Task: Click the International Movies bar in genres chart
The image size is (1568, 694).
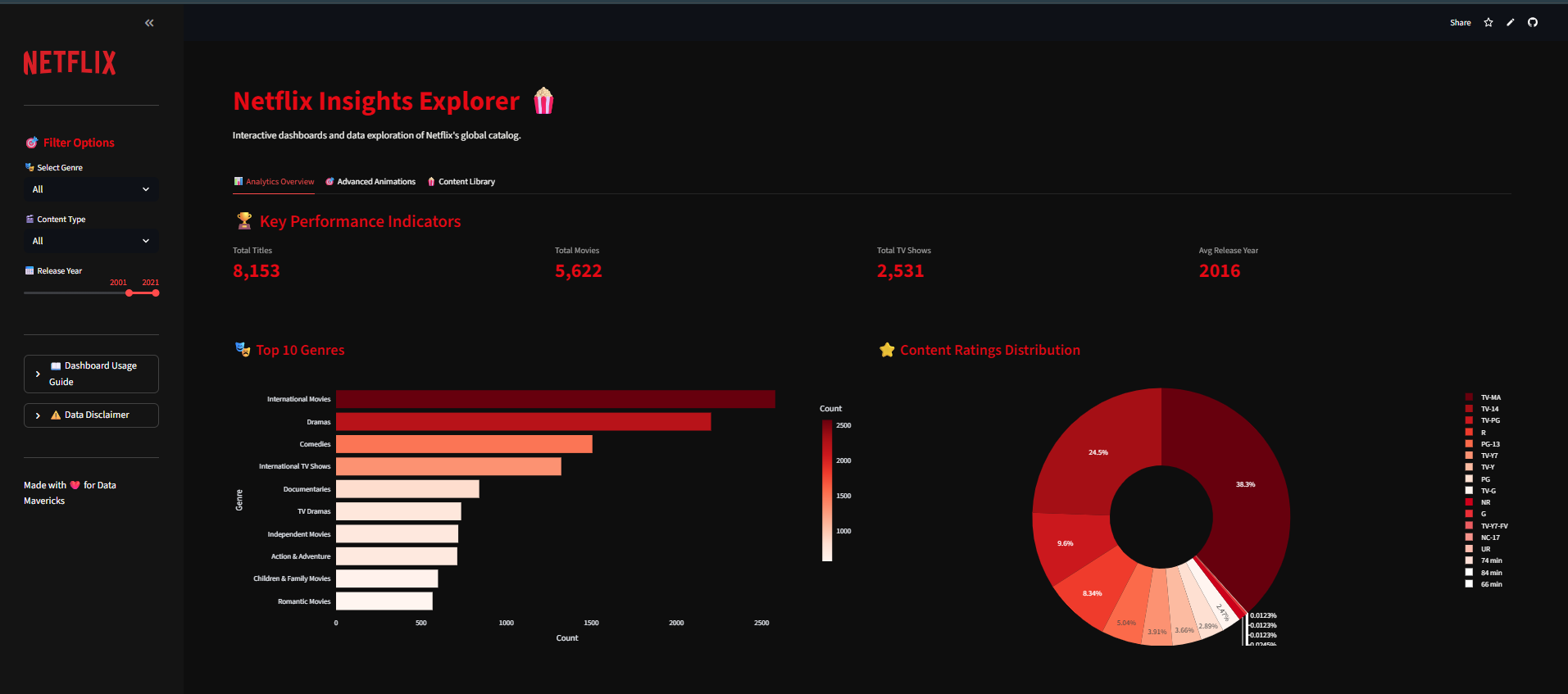Action: (x=556, y=399)
